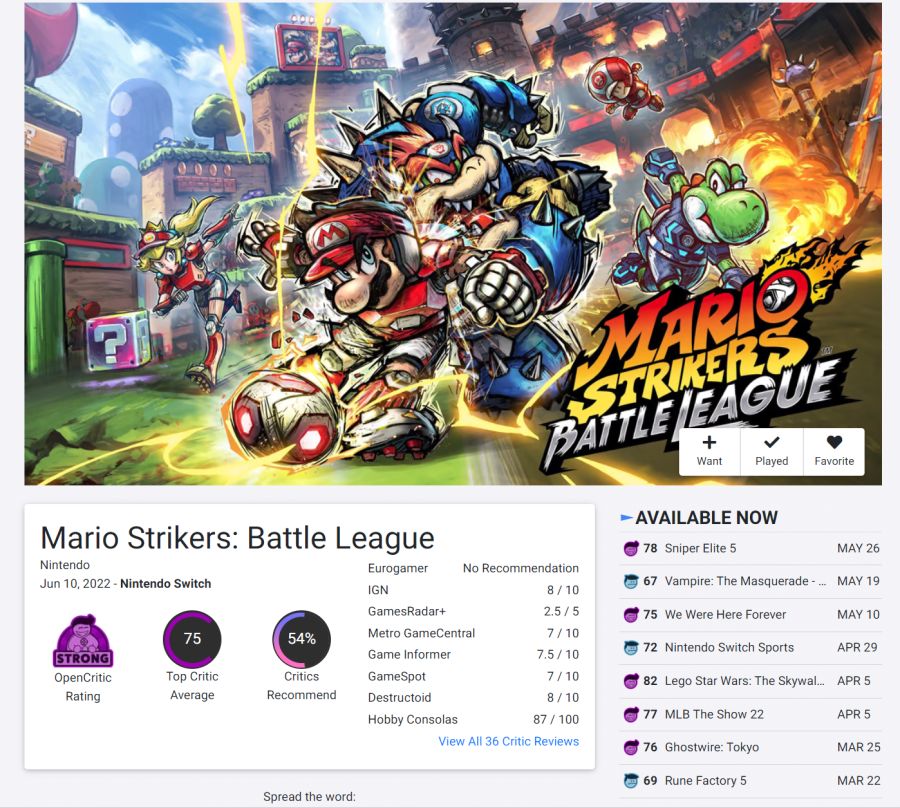Click the rating icon beside Nintendo Switch Sports

coord(631,648)
